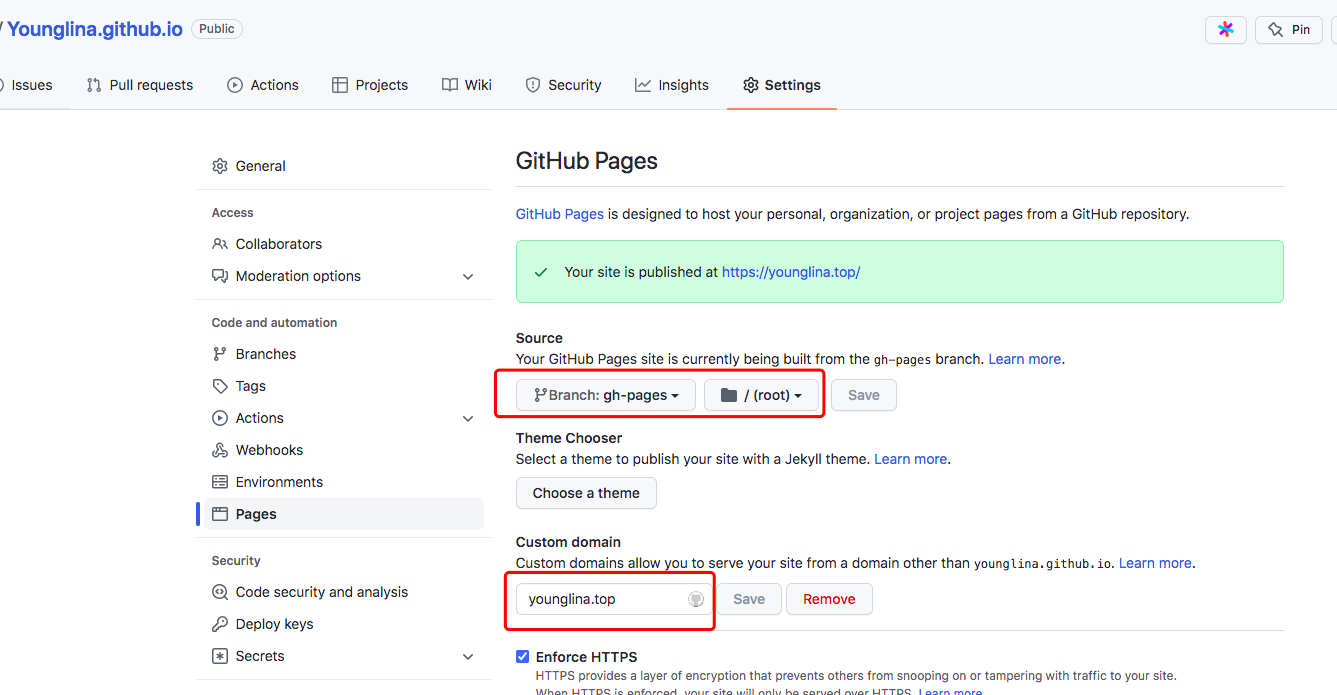Expand the Moderation options chevron
This screenshot has width=1337, height=695.
(468, 276)
